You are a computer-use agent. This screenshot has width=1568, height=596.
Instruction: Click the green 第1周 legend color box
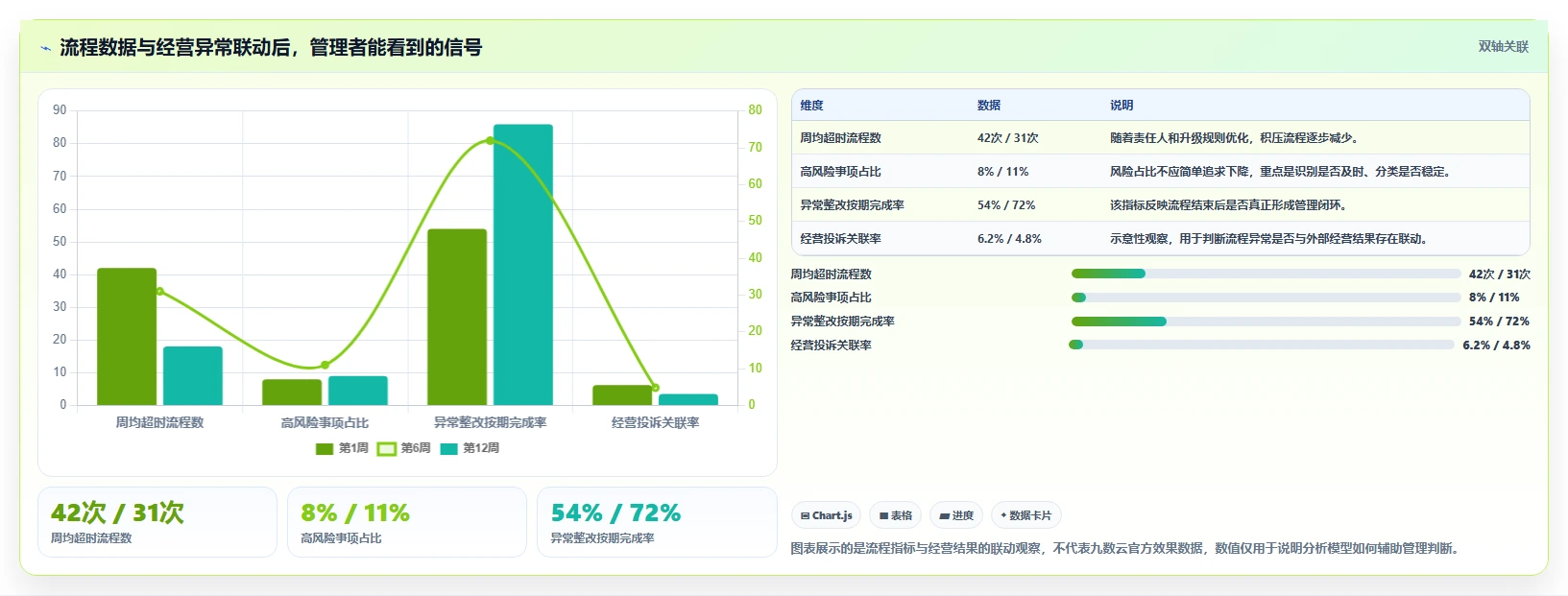click(325, 448)
